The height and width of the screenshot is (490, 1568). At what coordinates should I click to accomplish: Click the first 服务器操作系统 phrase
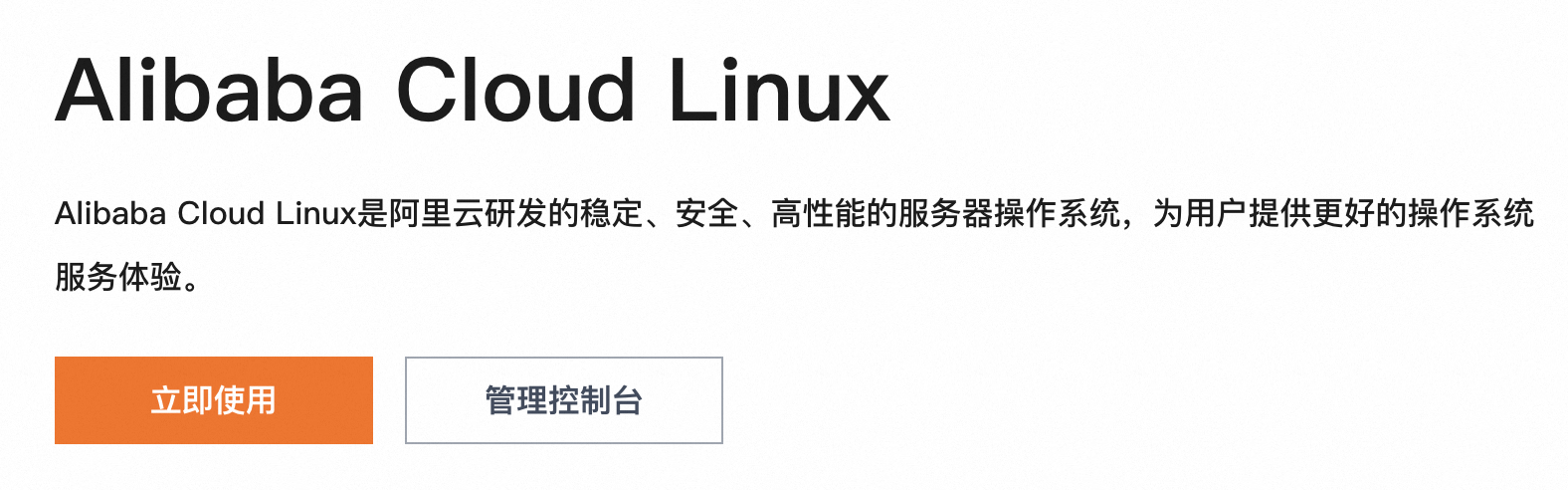tap(1009, 213)
